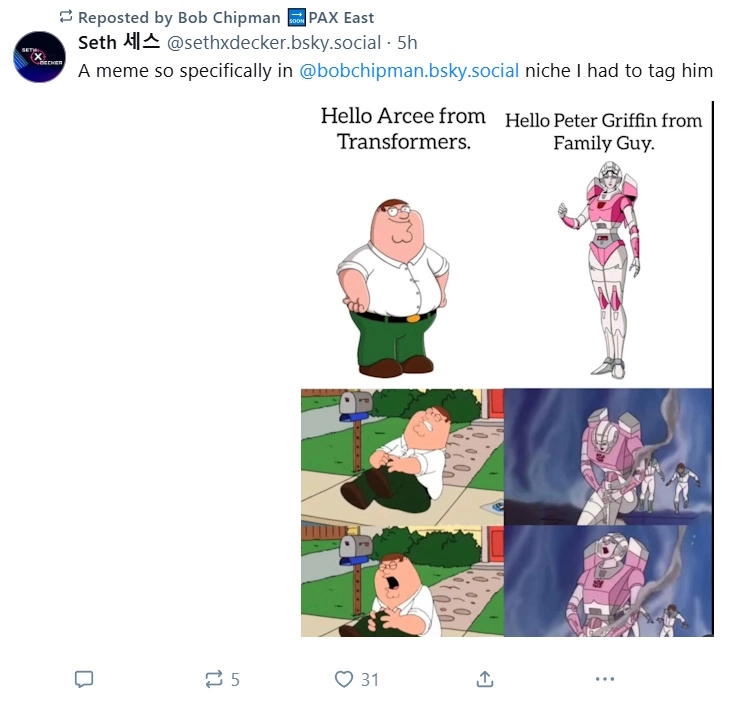Viewport: 733px width, 703px height.
Task: Click the repost arrows icon
Action: pos(214,679)
